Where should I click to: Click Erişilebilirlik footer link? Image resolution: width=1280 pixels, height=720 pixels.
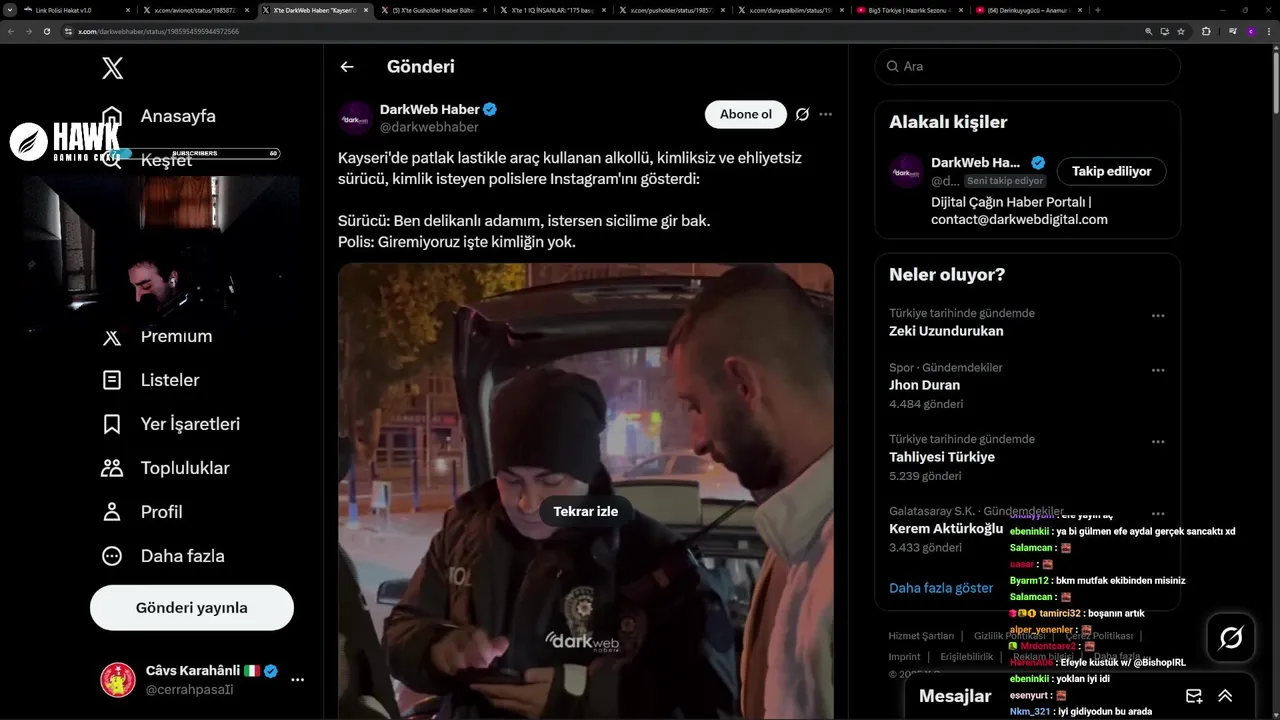967,657
